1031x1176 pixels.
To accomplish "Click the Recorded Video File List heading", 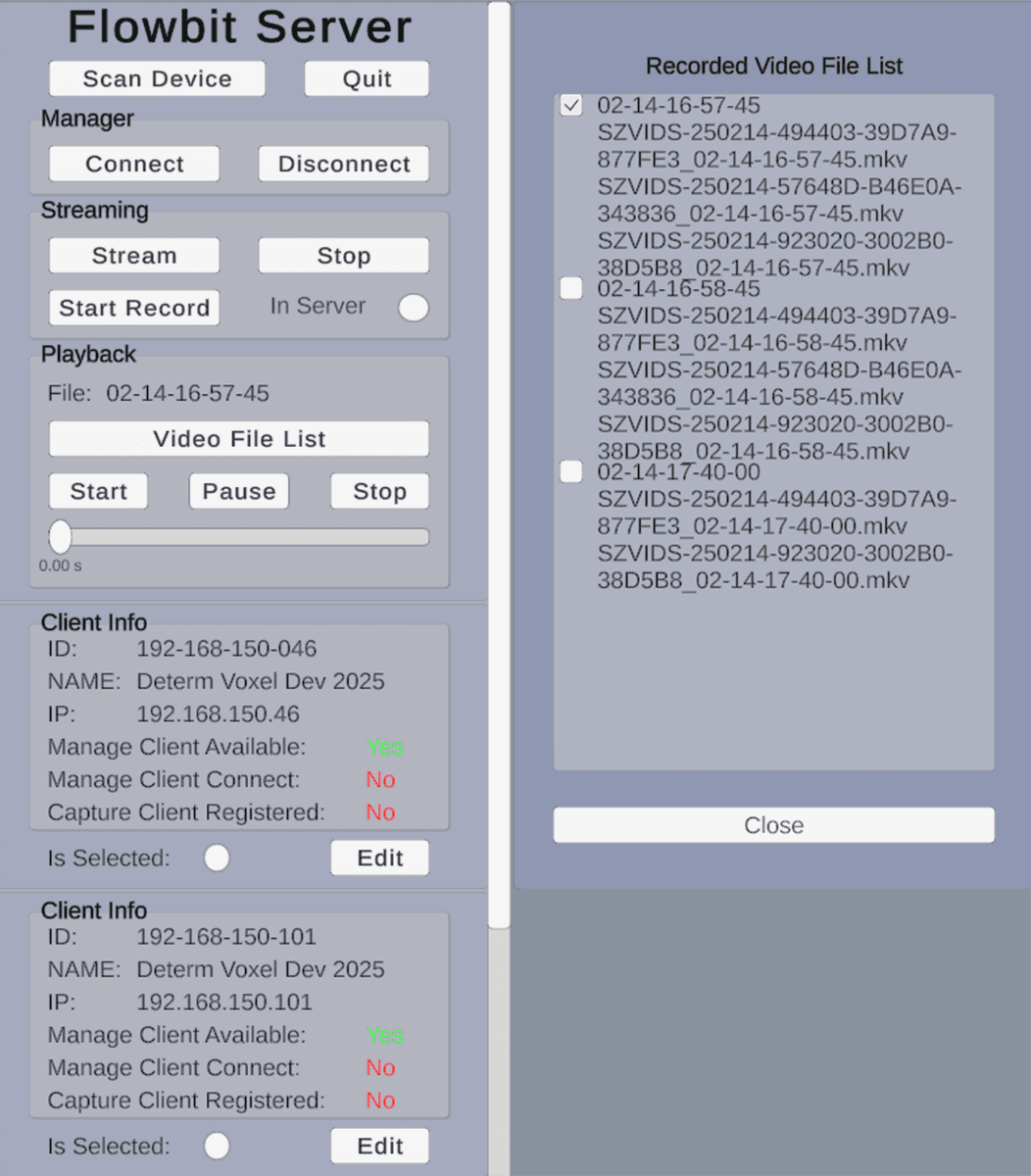I will [774, 66].
